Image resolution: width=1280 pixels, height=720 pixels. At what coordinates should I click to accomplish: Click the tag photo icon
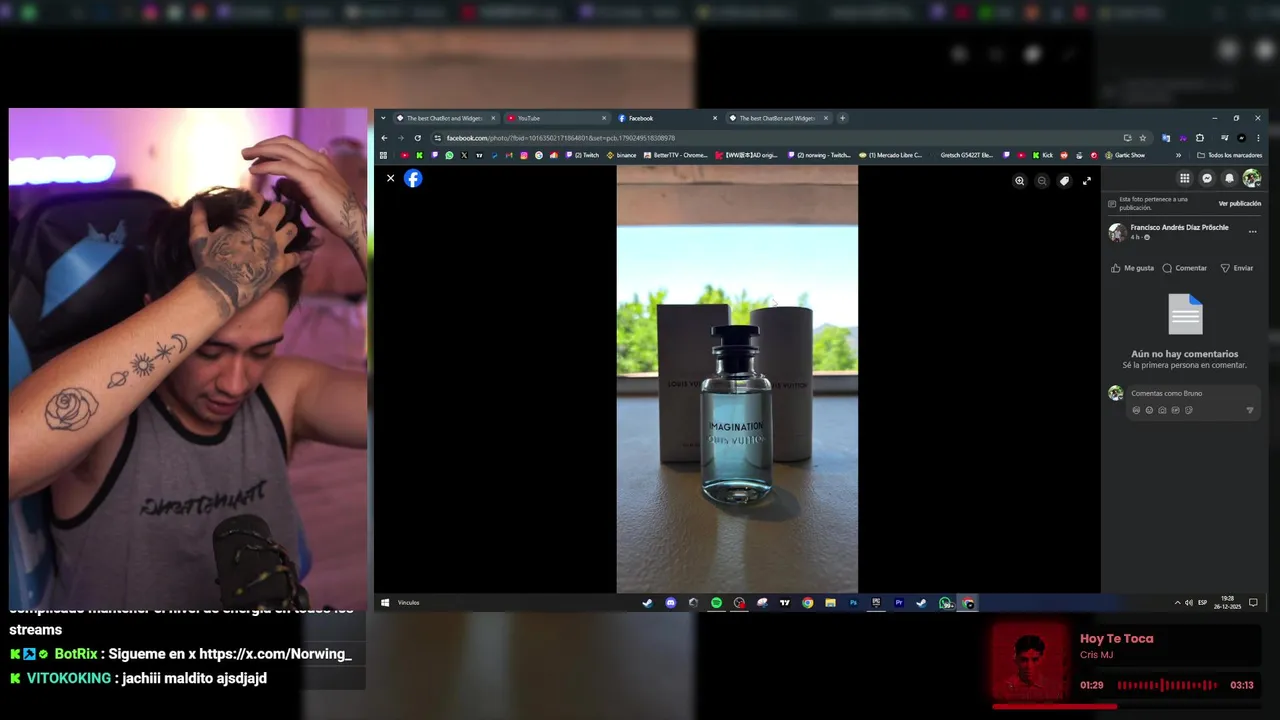(1064, 181)
